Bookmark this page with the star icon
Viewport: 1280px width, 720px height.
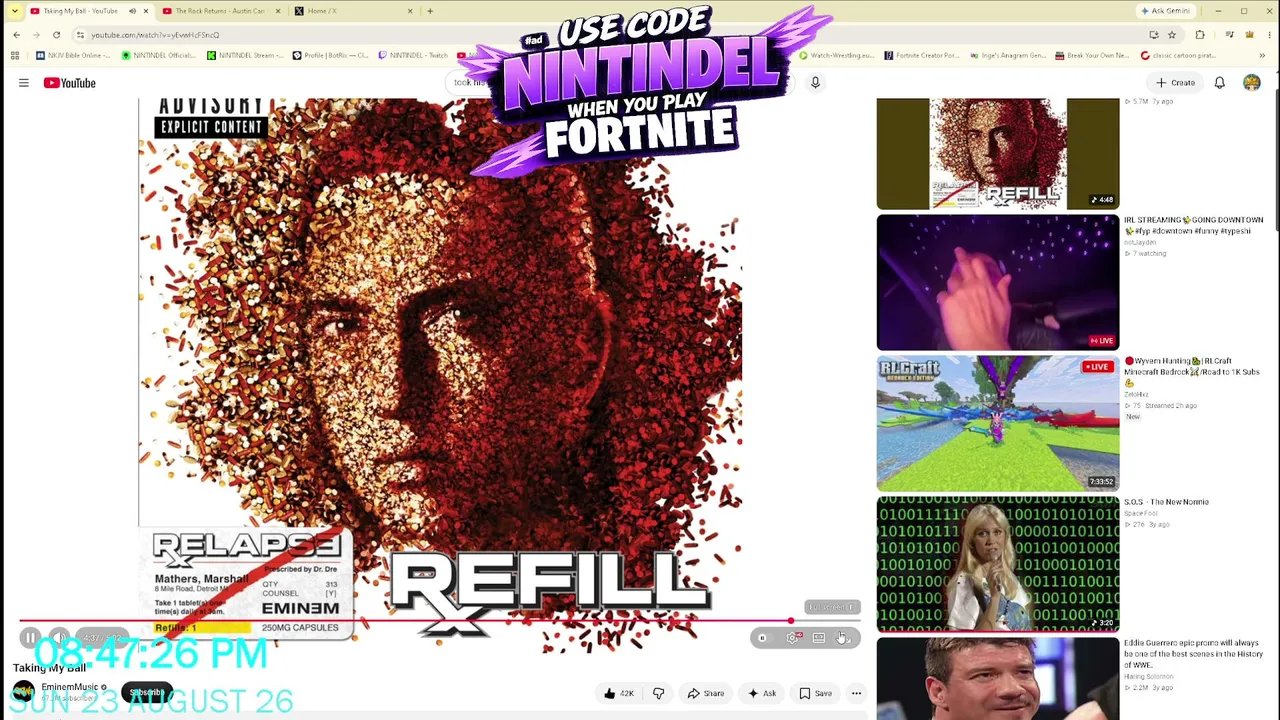point(1172,35)
